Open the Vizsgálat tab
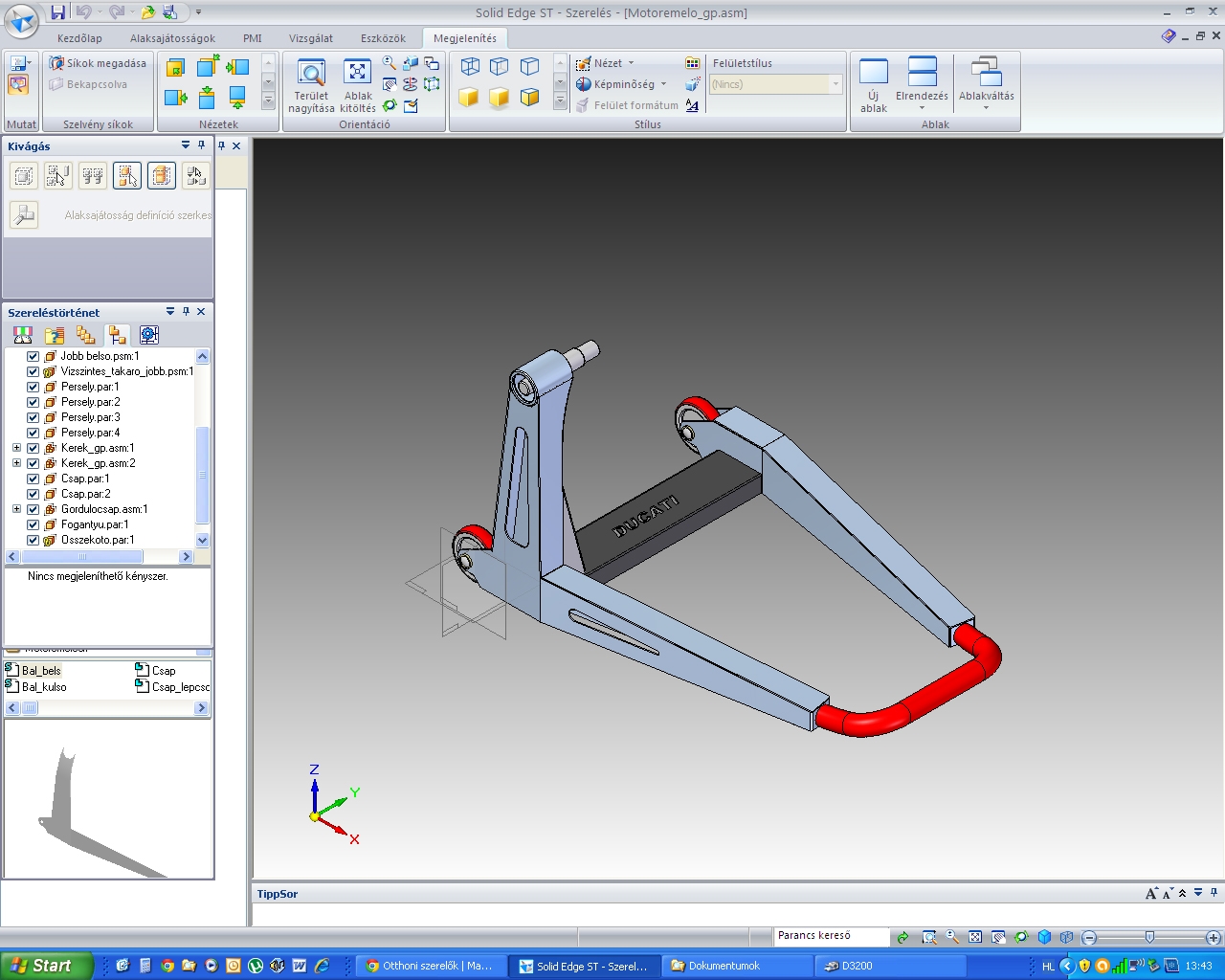The width and height of the screenshot is (1225, 980). point(311,38)
